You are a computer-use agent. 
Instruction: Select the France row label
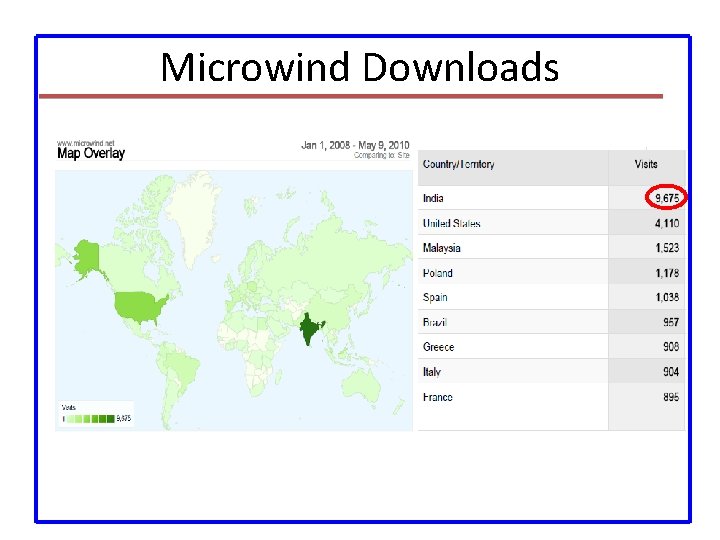[438, 397]
